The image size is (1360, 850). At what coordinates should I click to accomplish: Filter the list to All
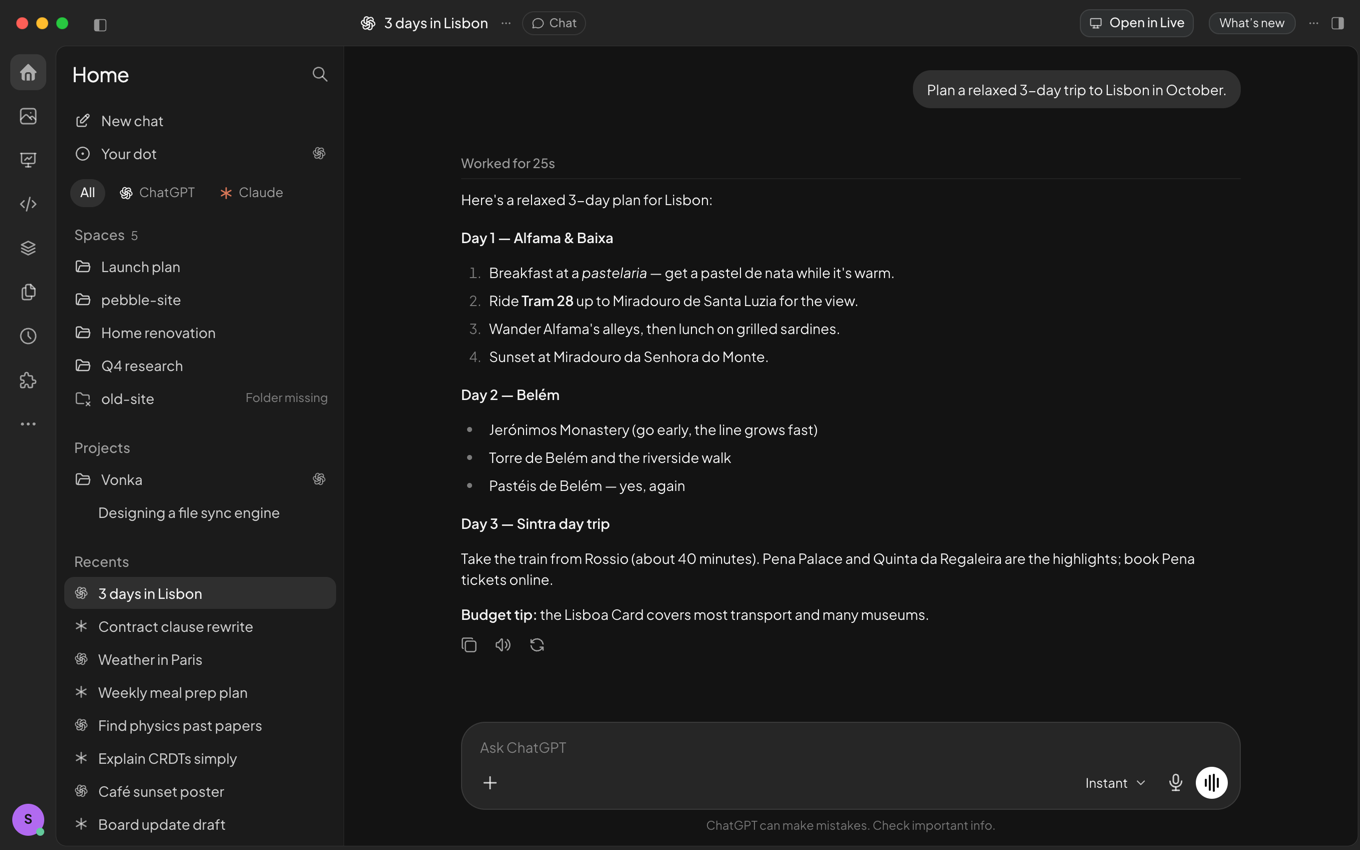pyautogui.click(x=88, y=193)
